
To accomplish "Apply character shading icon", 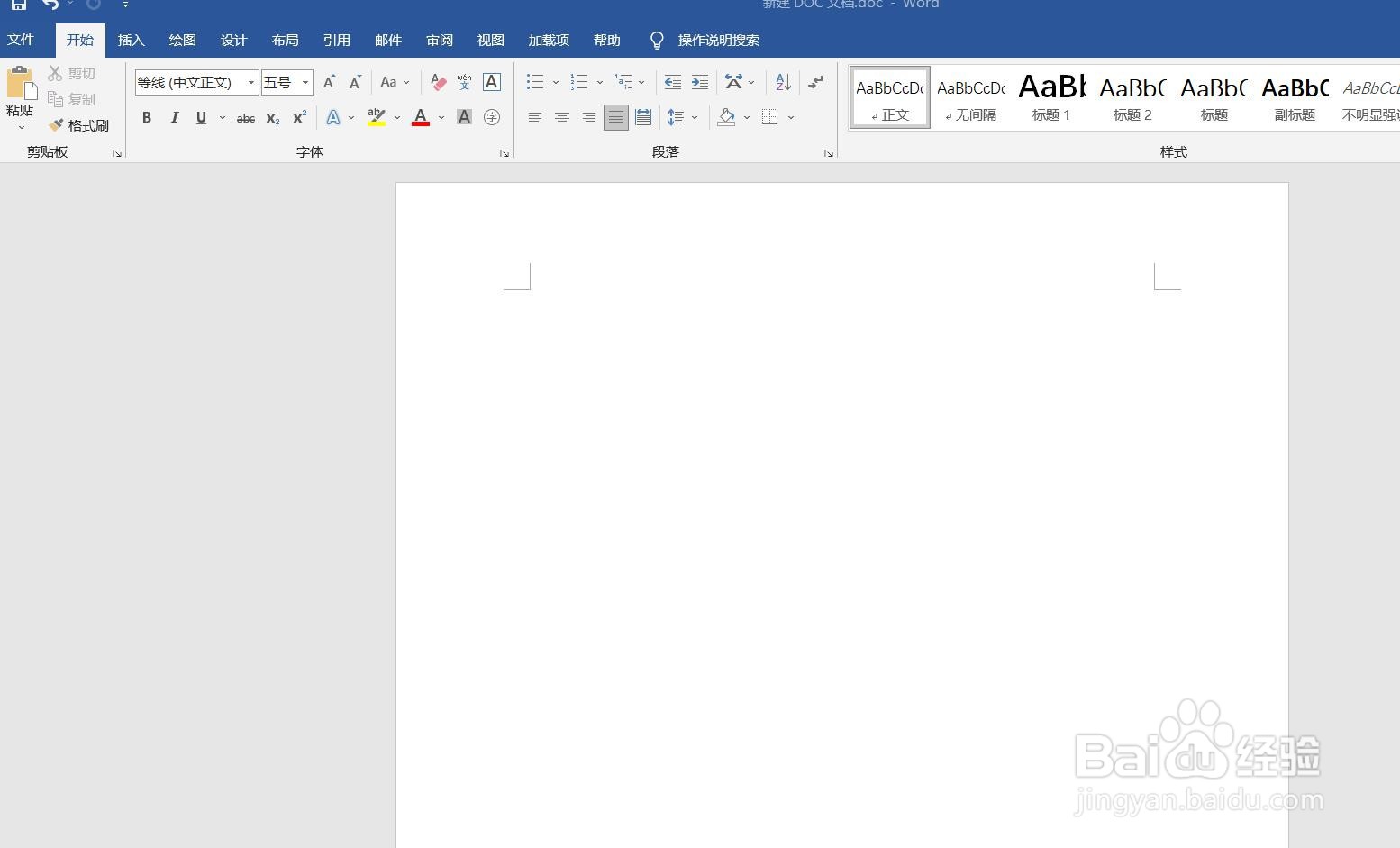I will 464,117.
